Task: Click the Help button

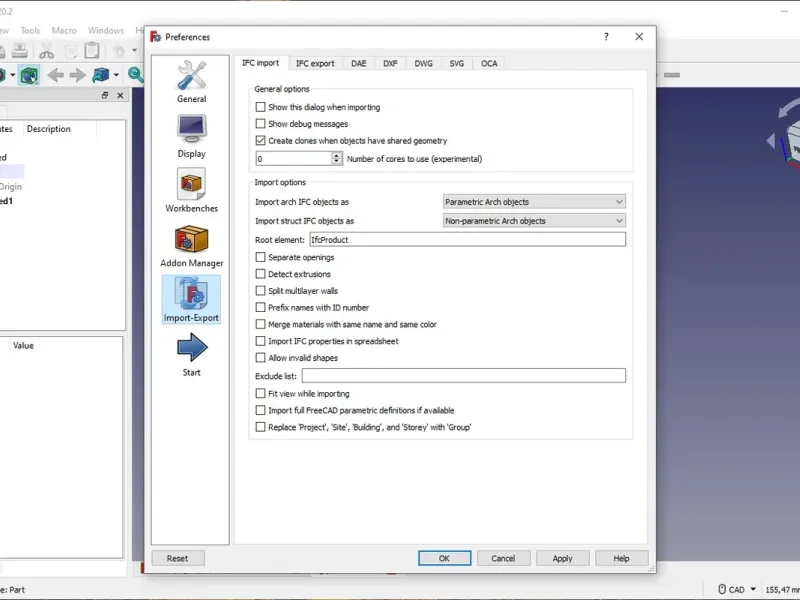Action: click(x=621, y=558)
